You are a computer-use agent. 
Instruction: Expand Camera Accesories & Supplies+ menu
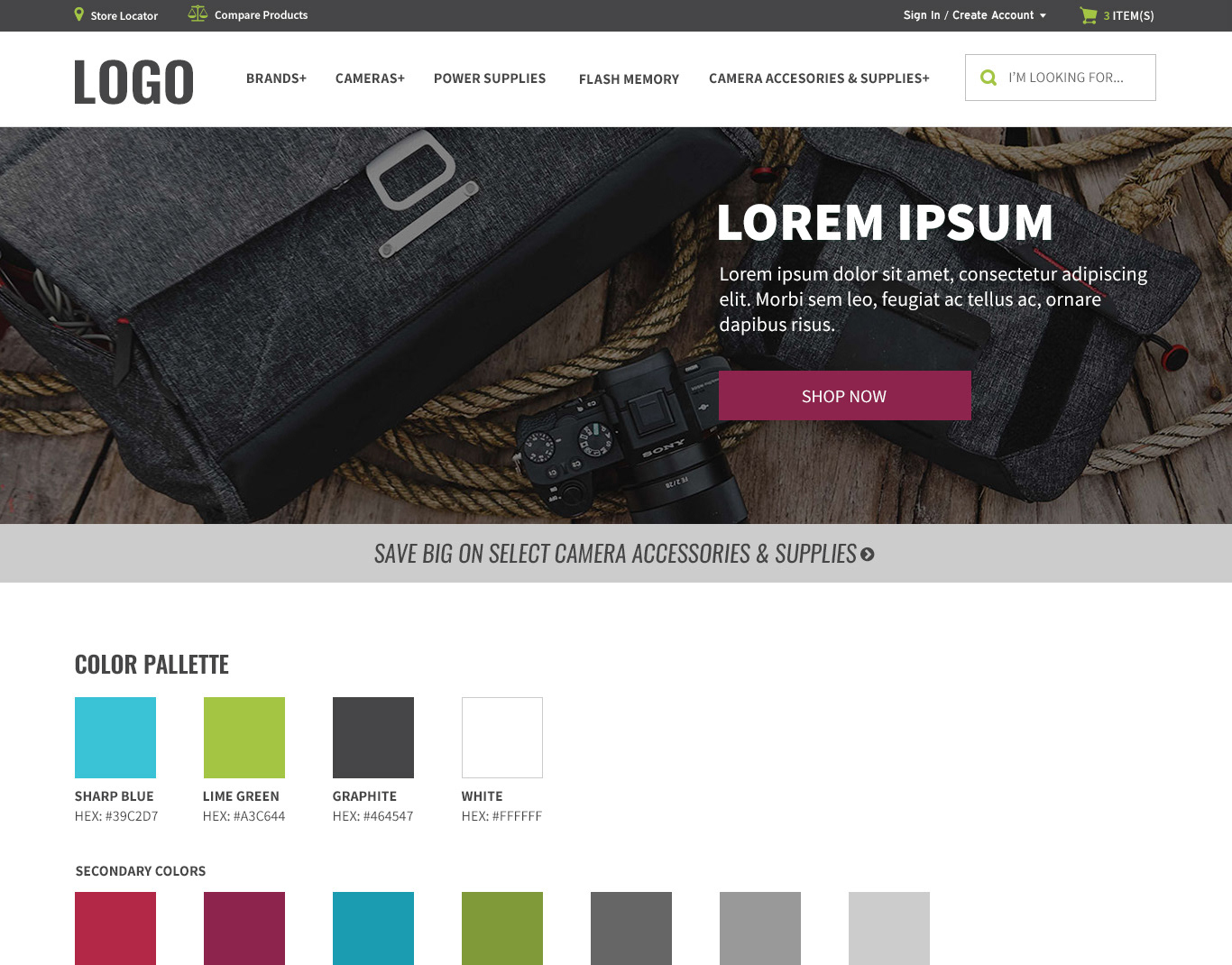coord(819,78)
